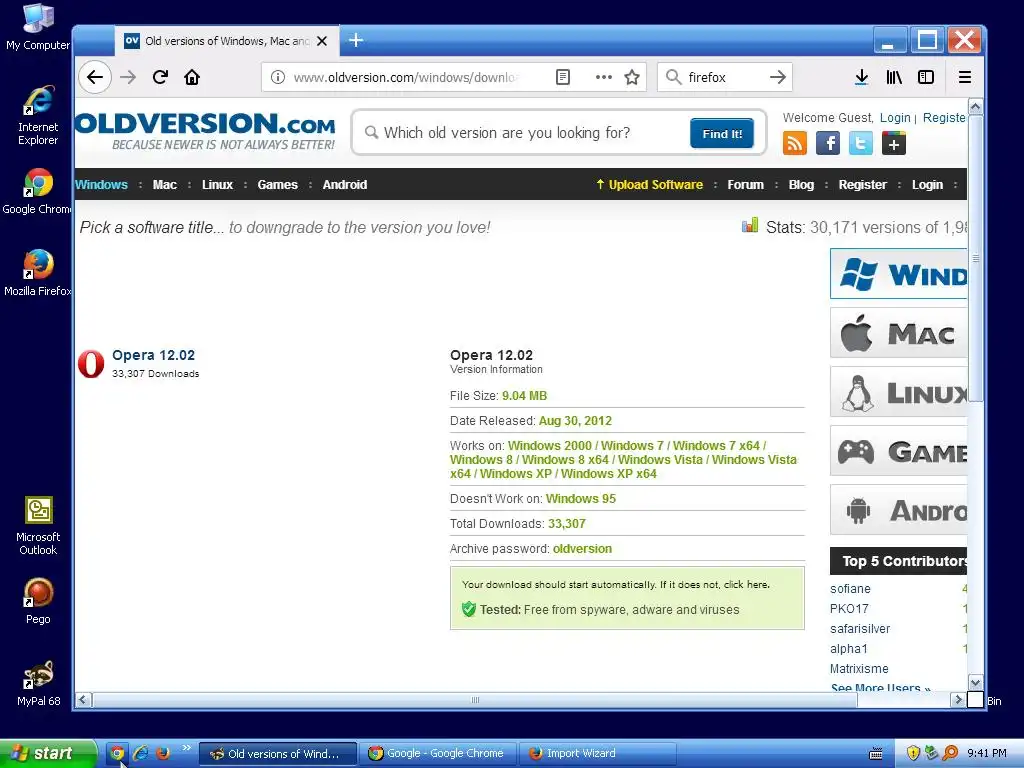Select the Pego desktop icon
1024x768 pixels.
click(x=38, y=601)
